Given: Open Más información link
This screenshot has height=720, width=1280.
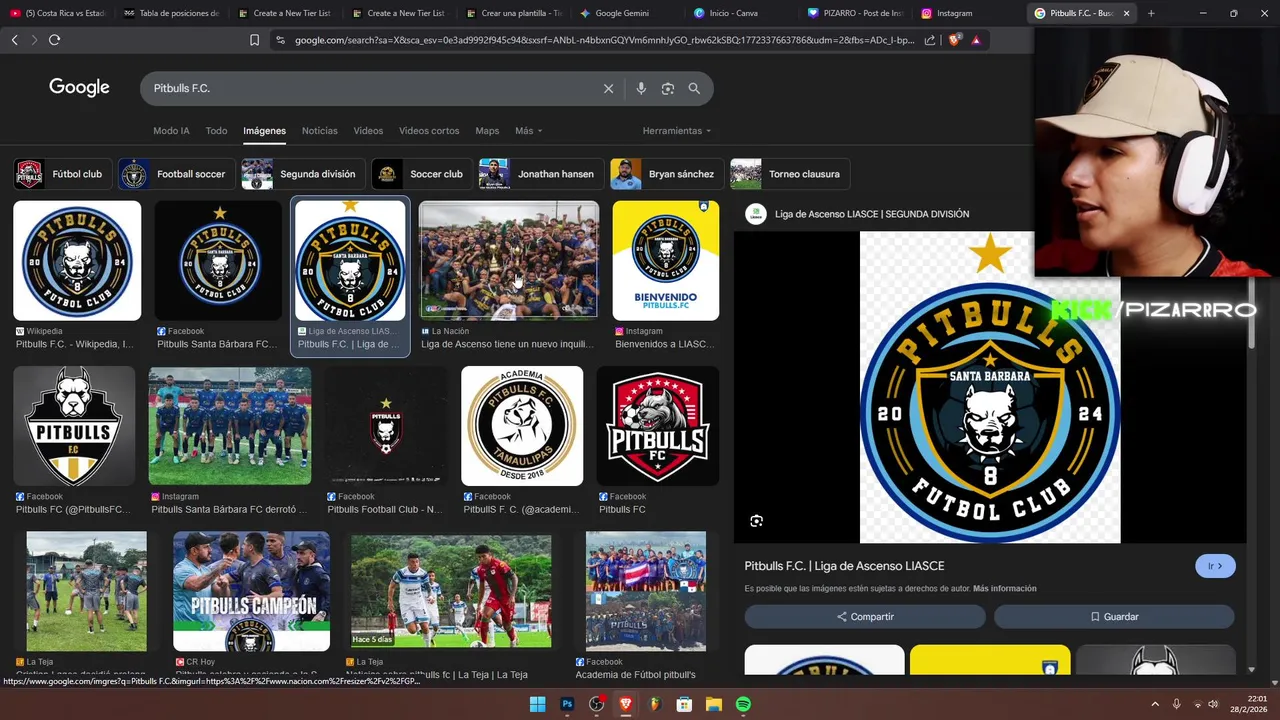Looking at the screenshot, I should tap(1004, 589).
